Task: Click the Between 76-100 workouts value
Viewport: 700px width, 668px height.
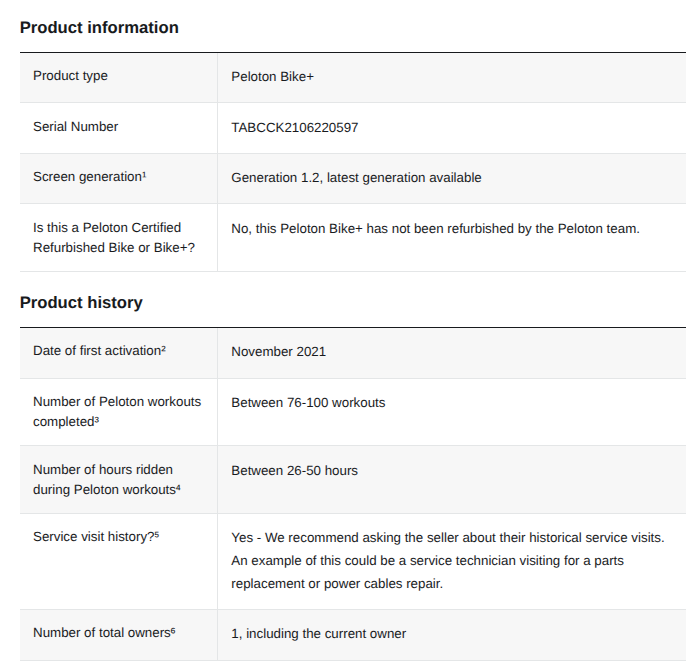Action: click(x=308, y=403)
